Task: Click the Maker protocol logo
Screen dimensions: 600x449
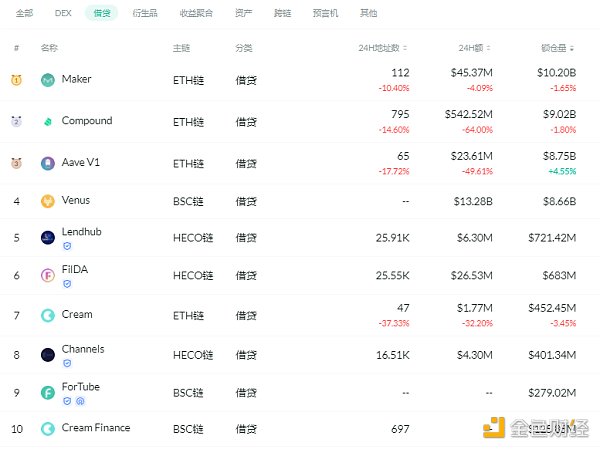Action: click(47, 80)
